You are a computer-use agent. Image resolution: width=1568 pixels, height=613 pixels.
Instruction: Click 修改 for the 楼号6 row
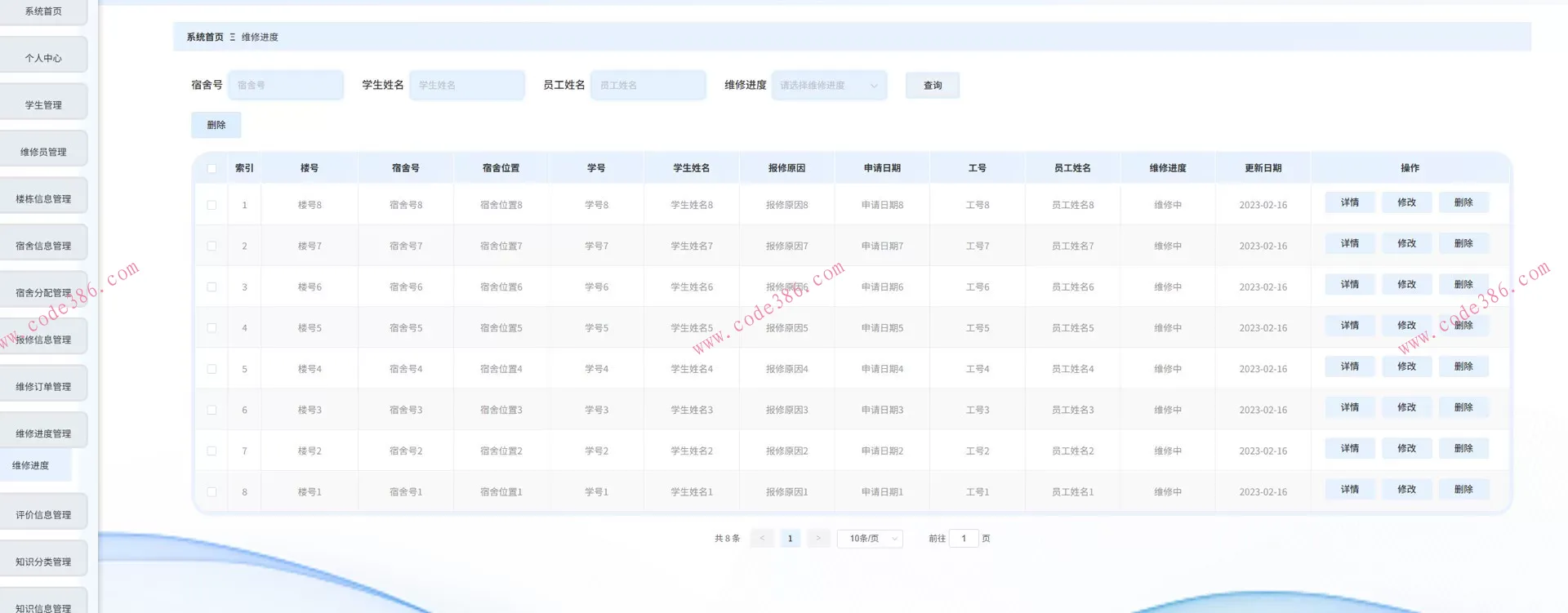tap(1406, 285)
